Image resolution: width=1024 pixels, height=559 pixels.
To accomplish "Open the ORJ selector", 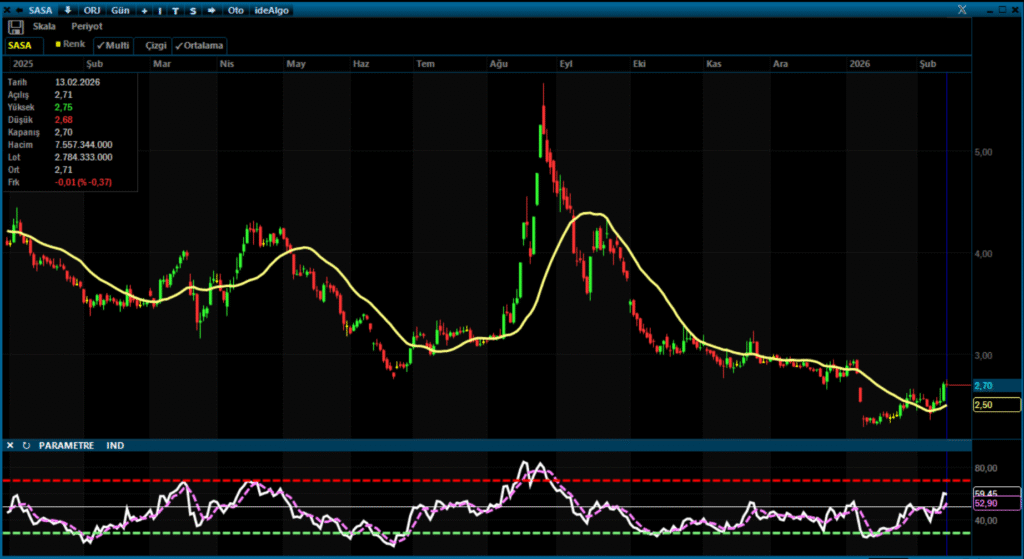I will (x=92, y=10).
